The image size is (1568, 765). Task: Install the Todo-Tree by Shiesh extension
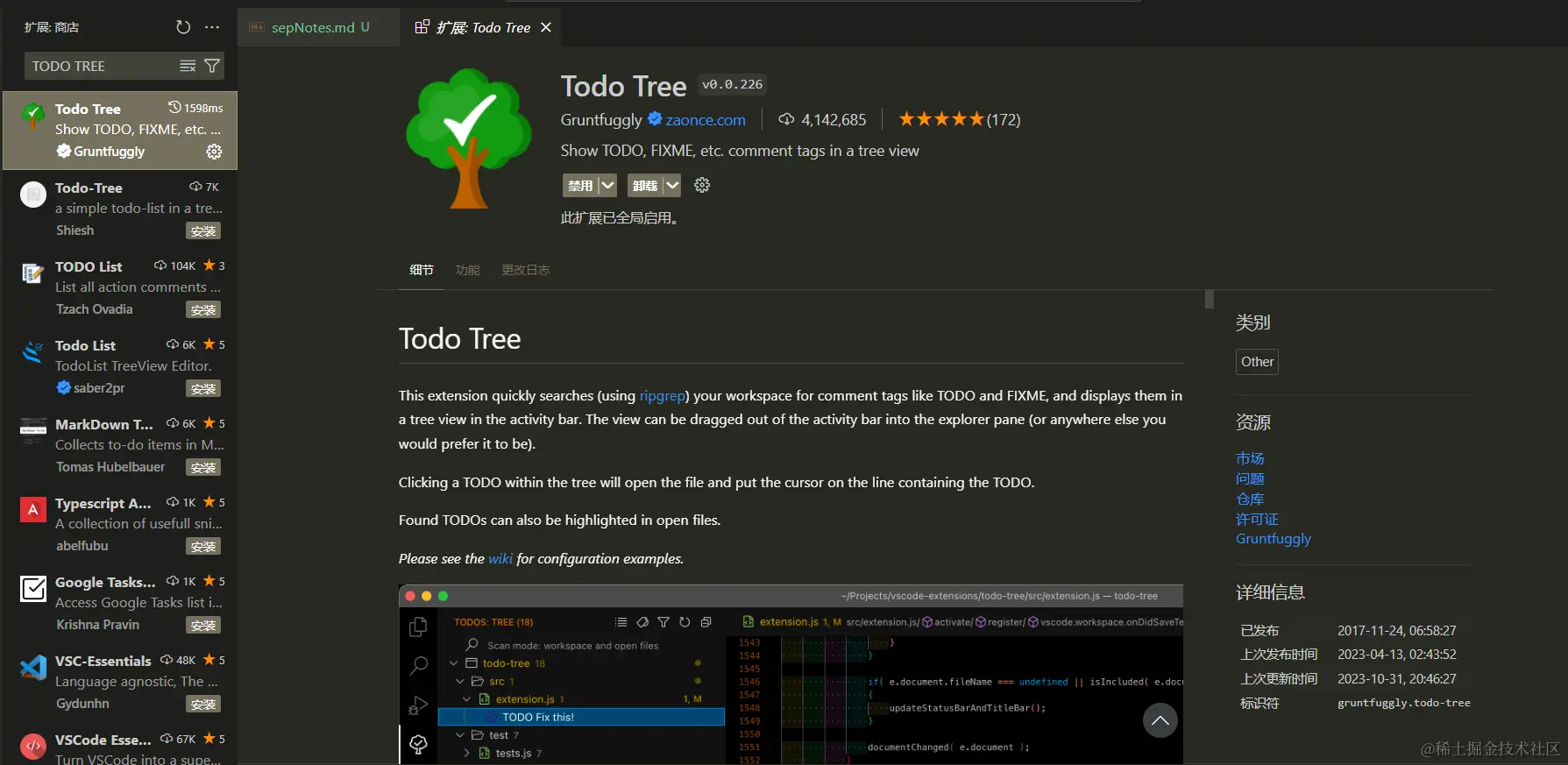pyautogui.click(x=203, y=231)
